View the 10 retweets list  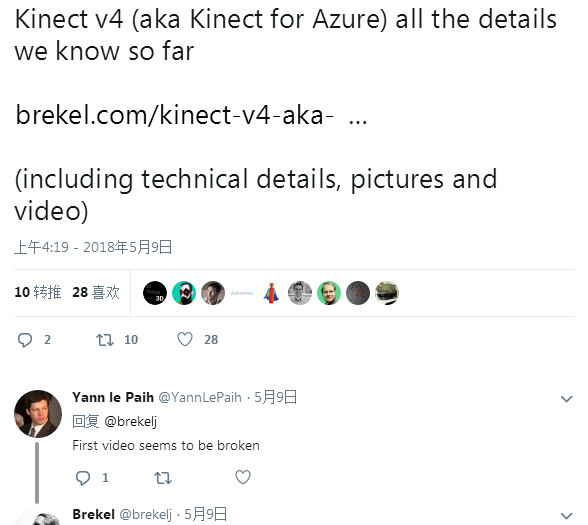pos(38,292)
